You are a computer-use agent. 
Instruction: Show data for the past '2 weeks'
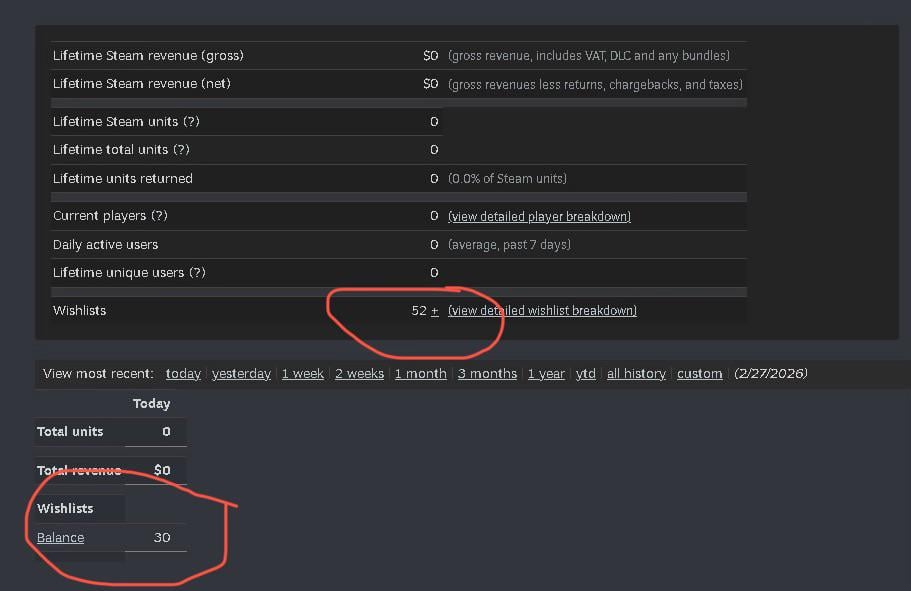359,374
